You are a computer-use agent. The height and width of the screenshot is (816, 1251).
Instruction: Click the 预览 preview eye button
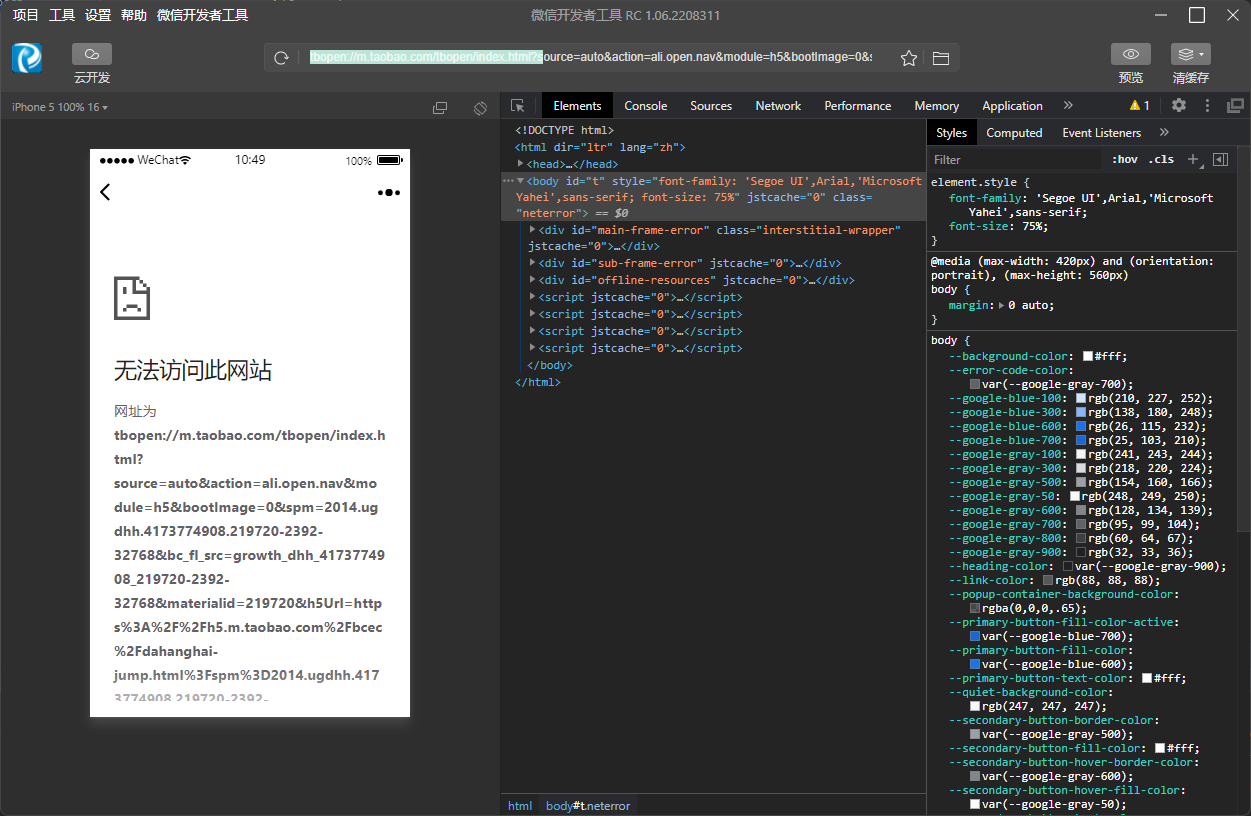[1131, 54]
